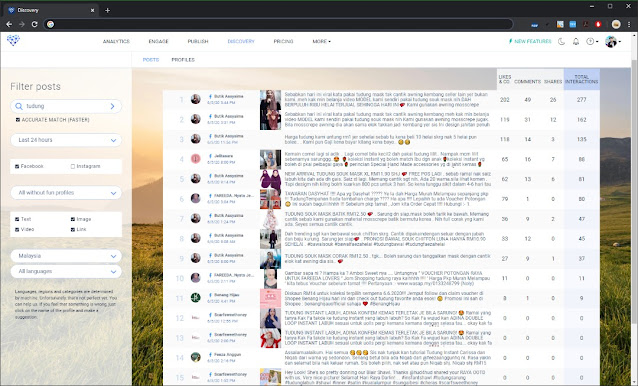Click the Google icon in address bar

click(x=50, y=24)
